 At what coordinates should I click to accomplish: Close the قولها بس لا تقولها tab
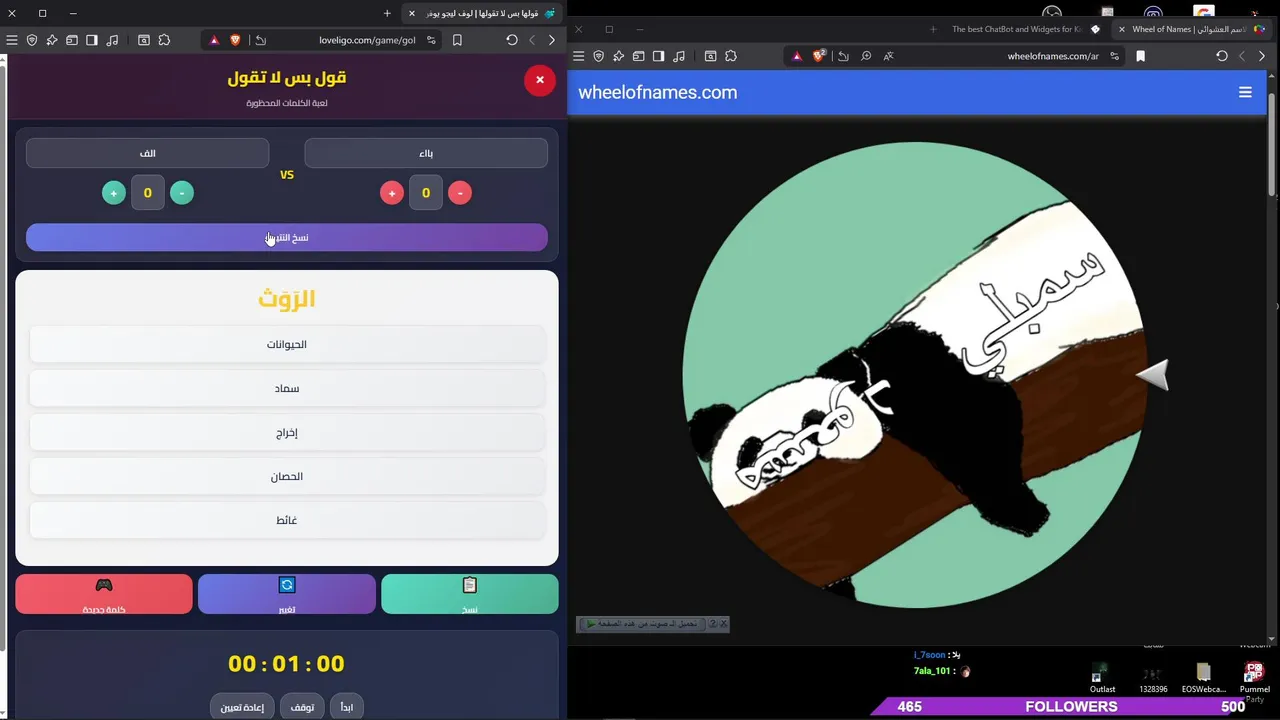[411, 13]
